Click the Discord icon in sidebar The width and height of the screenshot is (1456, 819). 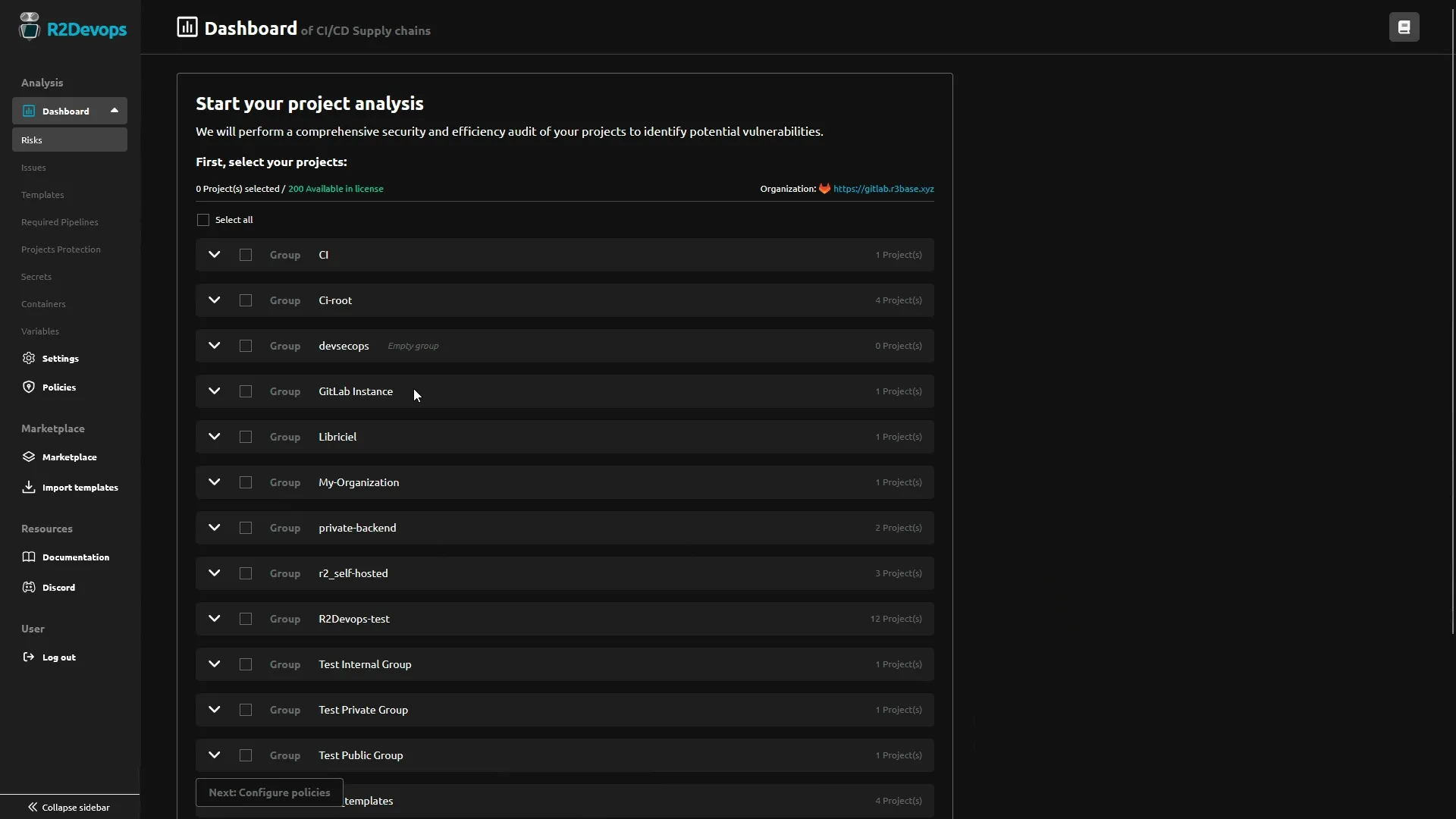[29, 587]
